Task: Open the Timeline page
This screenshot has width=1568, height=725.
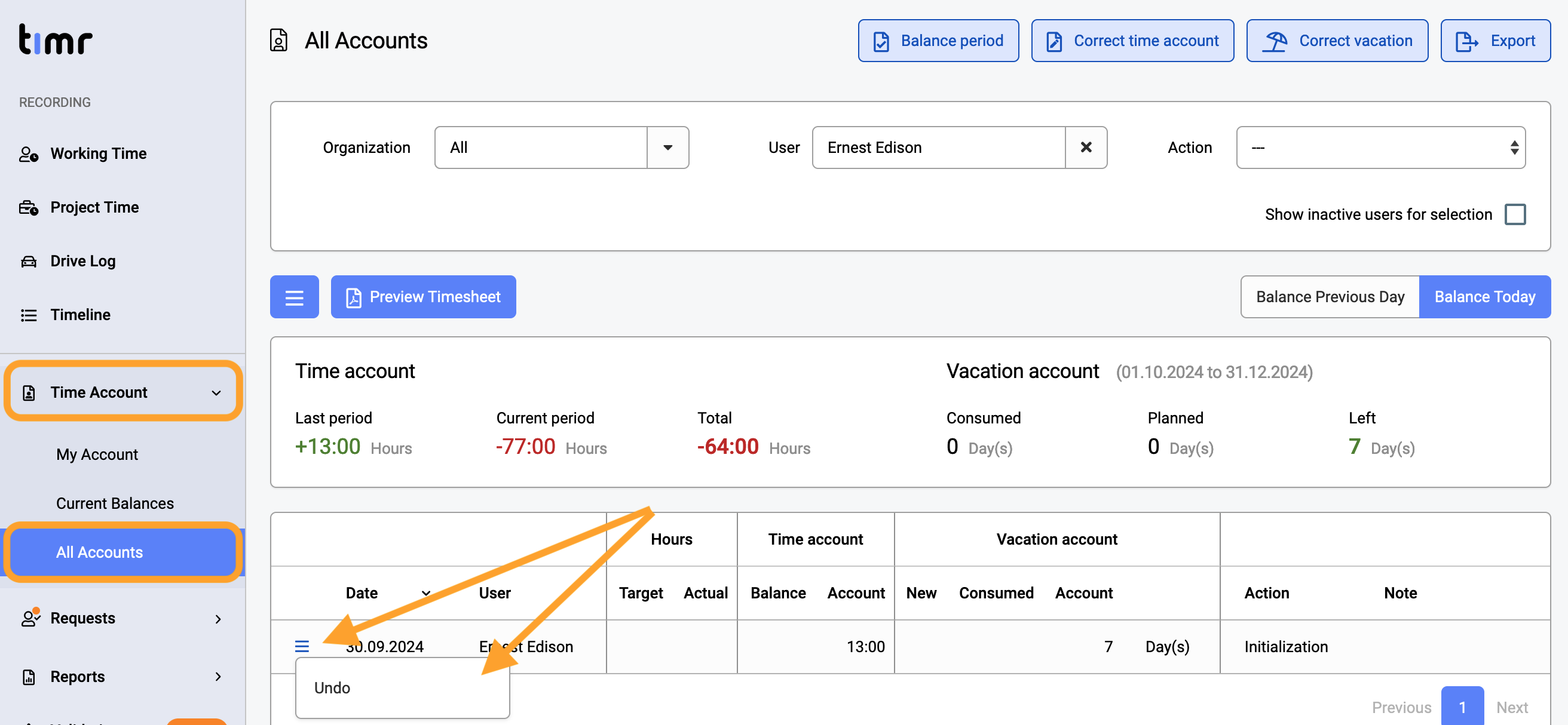Action: [x=80, y=315]
